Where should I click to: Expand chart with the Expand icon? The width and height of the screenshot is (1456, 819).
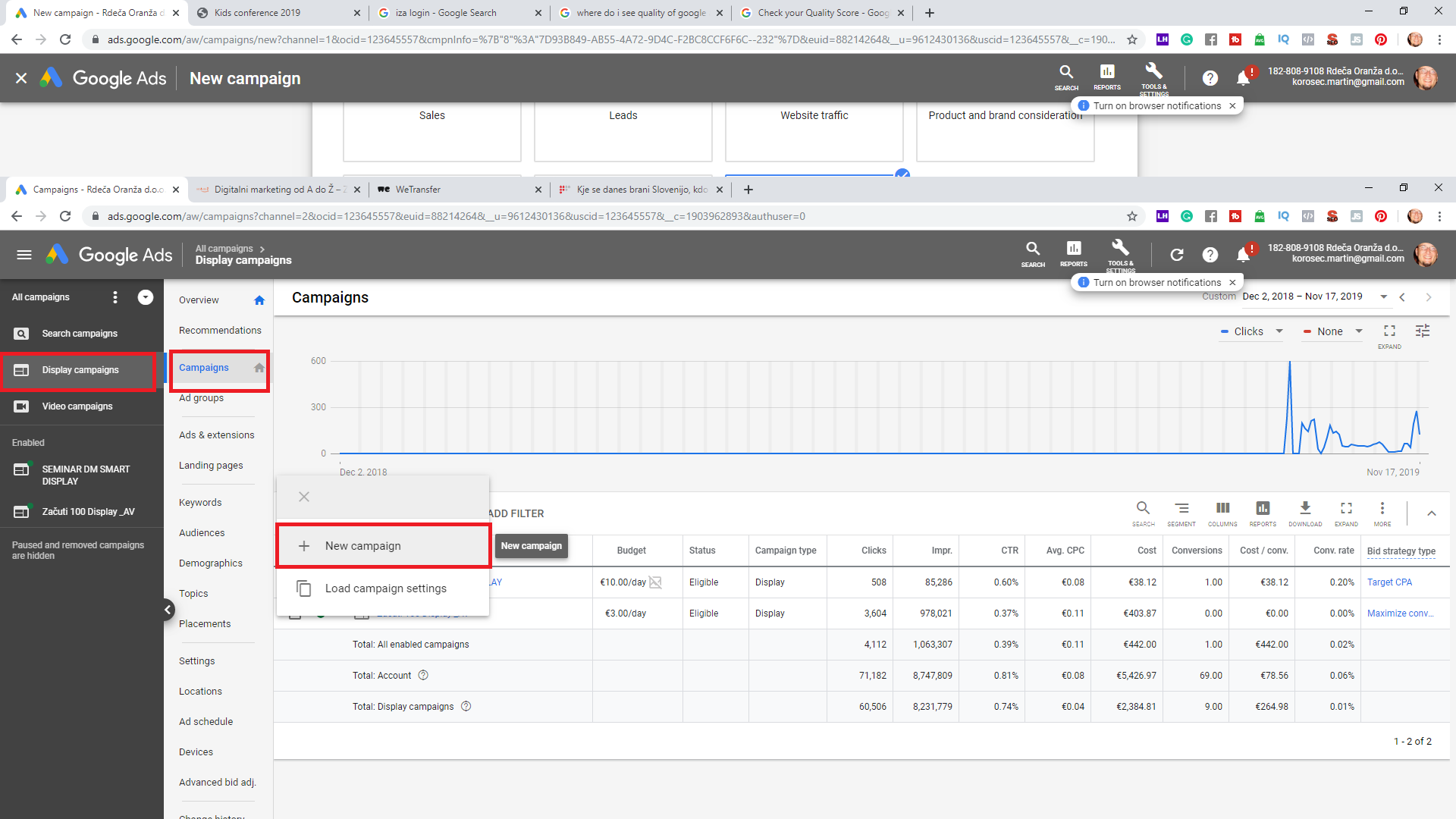point(1389,331)
